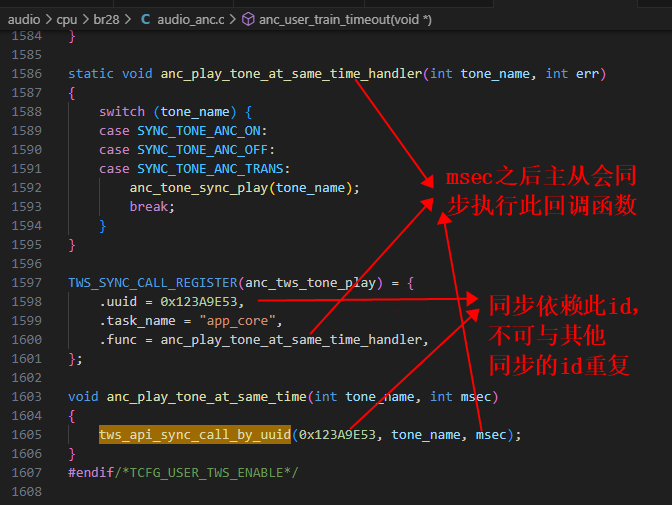Expand chevron after audio breadcrumb

click(48, 20)
